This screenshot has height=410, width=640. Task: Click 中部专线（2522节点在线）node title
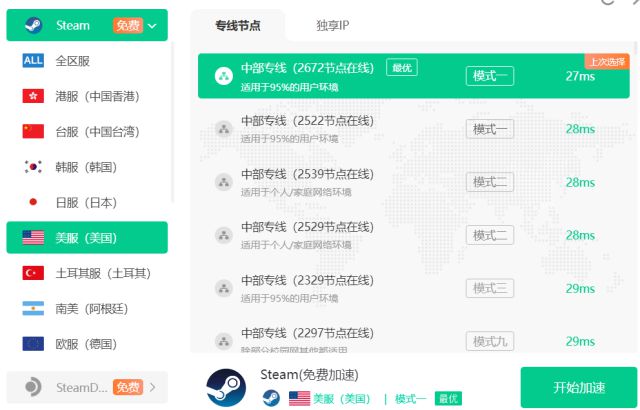tap(307, 121)
